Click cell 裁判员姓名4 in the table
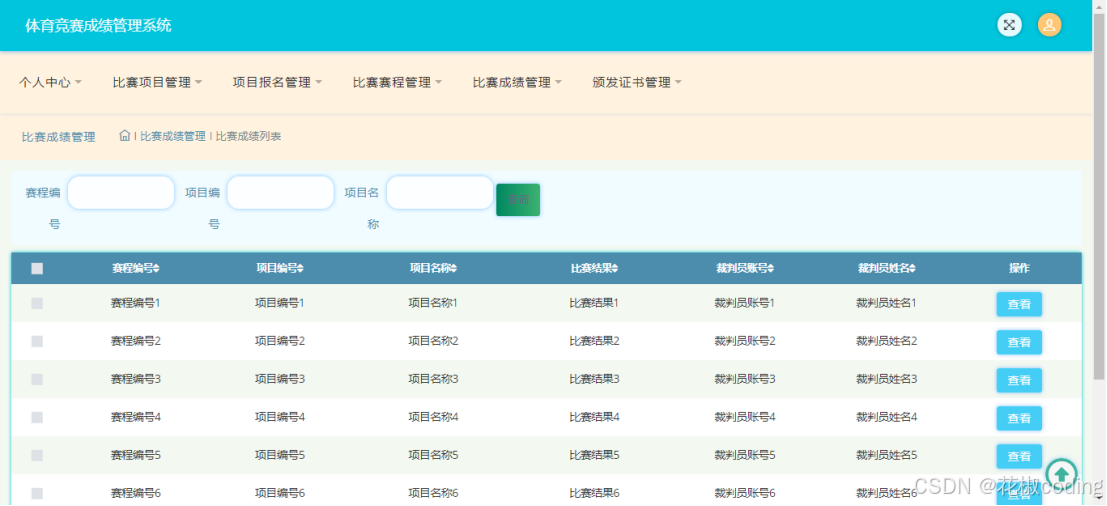Image resolution: width=1107 pixels, height=506 pixels. 887,418
